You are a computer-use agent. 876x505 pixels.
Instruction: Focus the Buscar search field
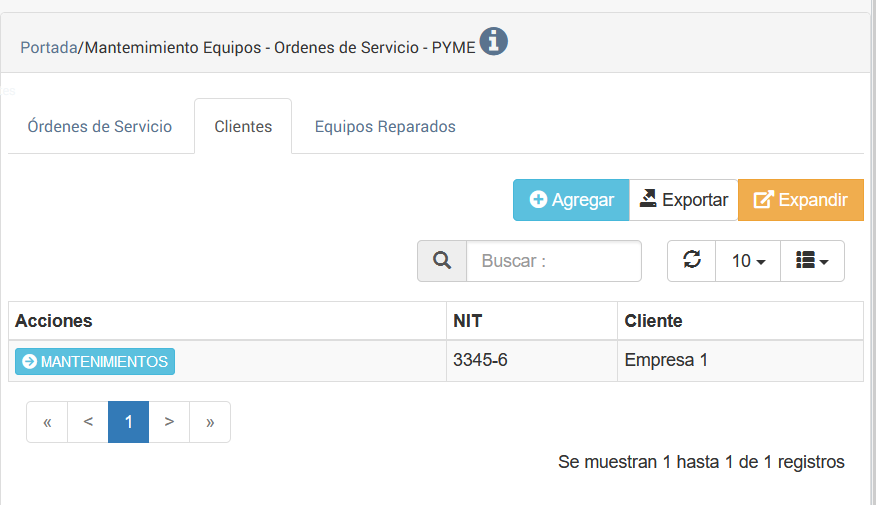pos(553,261)
